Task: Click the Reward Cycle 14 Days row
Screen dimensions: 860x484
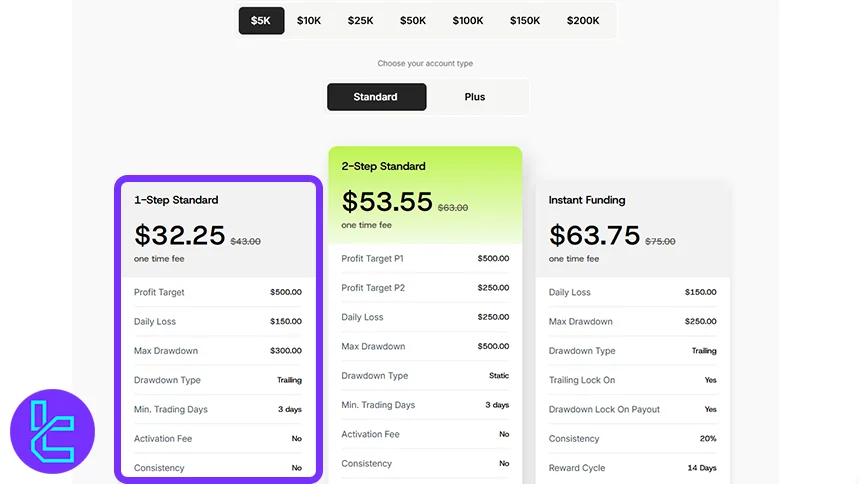Action: (x=632, y=468)
